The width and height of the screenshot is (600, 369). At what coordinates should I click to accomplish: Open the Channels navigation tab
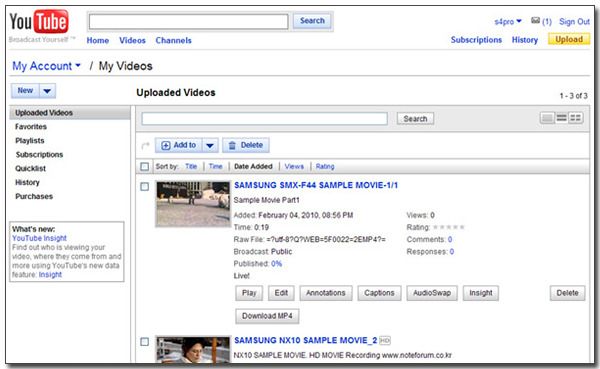[173, 40]
